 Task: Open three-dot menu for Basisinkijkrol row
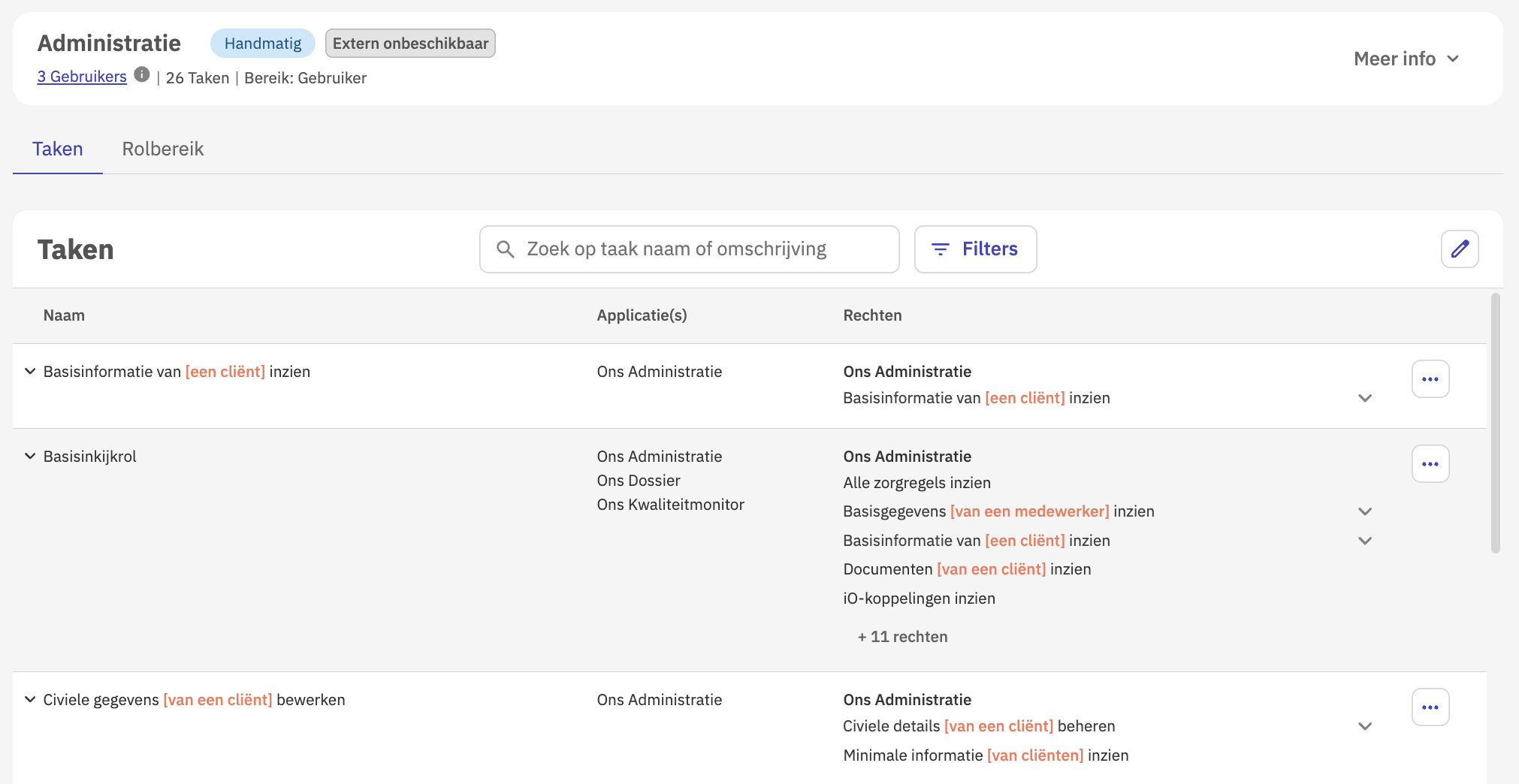1430,464
